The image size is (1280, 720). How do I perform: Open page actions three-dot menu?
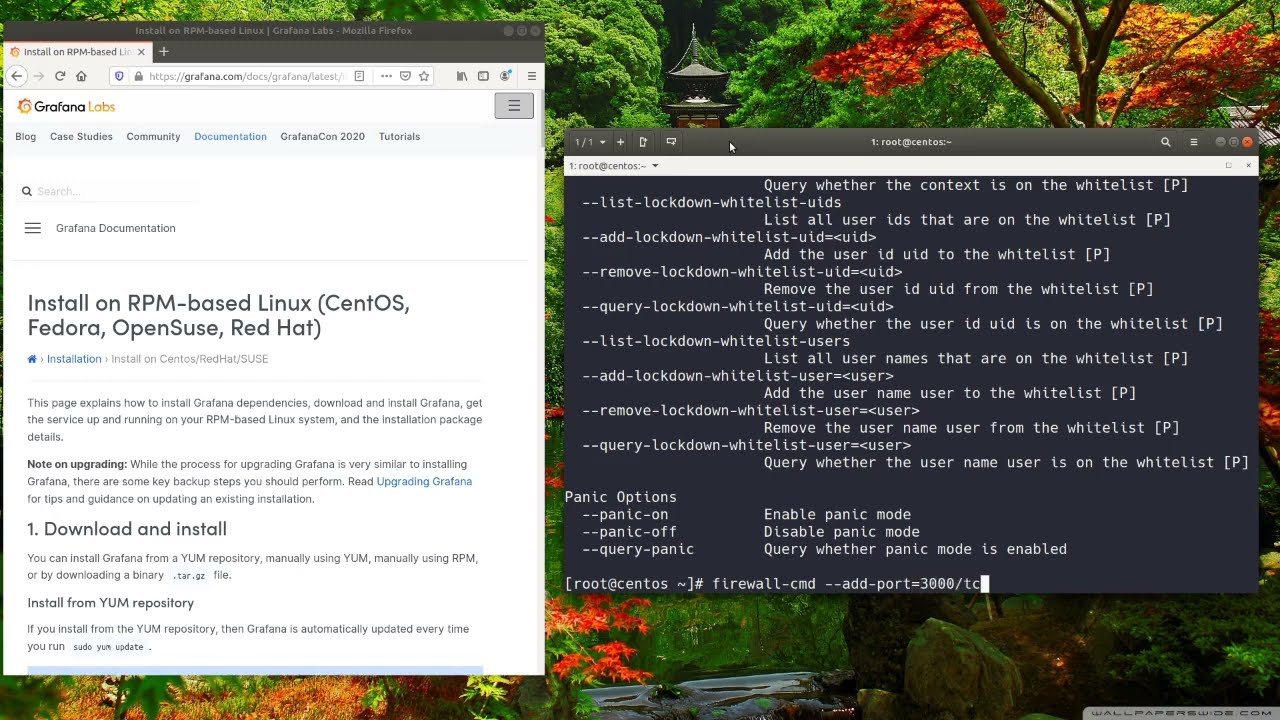click(x=386, y=76)
